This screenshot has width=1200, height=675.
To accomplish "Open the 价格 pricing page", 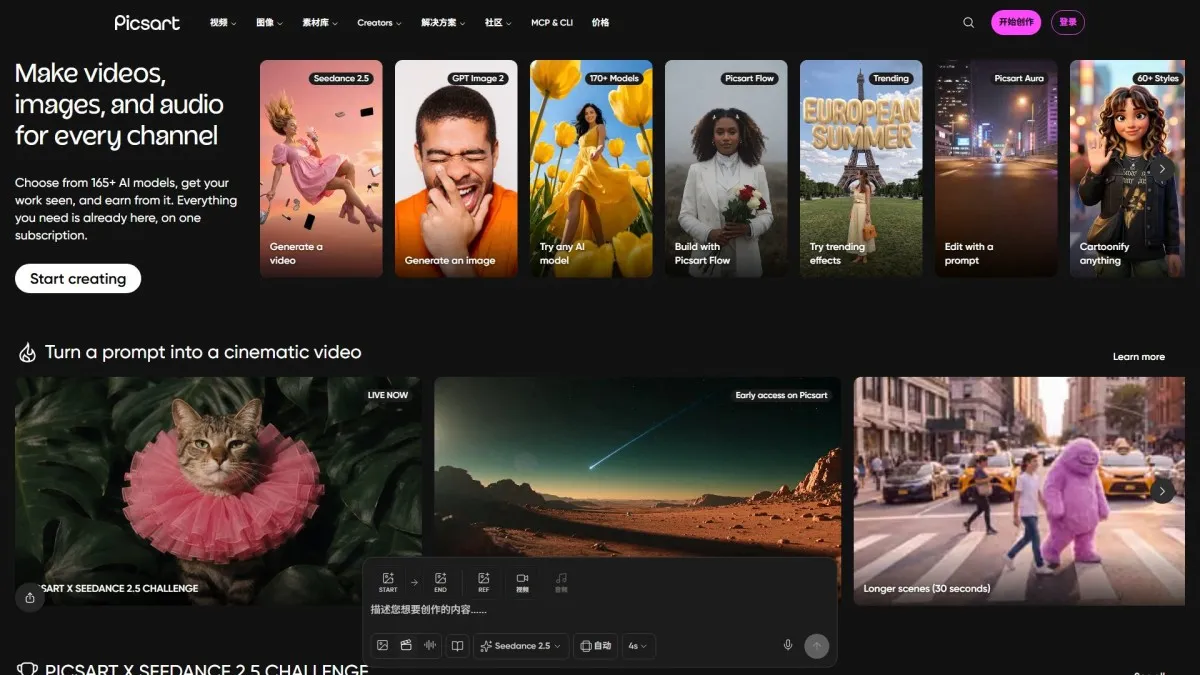I will pyautogui.click(x=600, y=22).
